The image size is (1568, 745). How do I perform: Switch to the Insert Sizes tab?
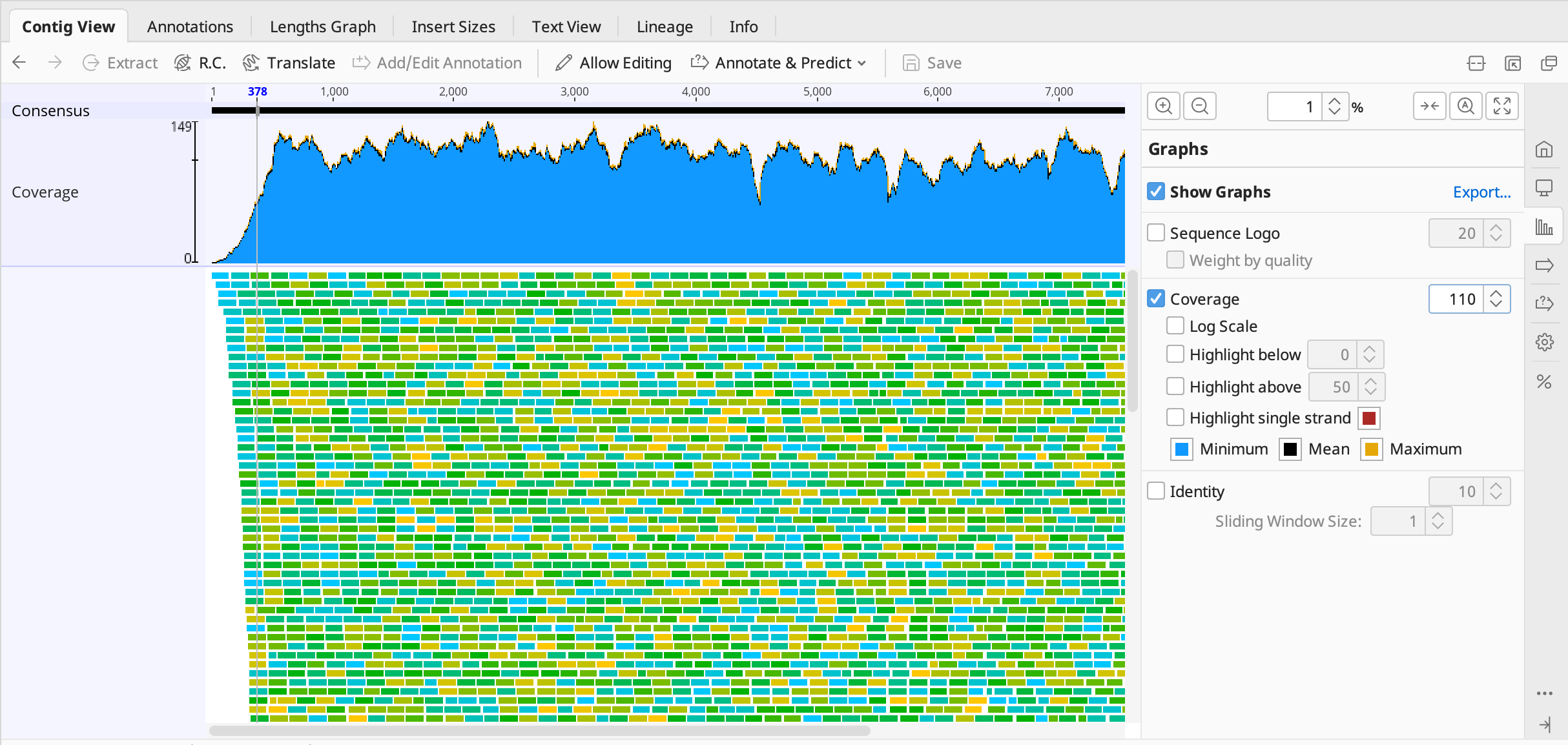tap(453, 26)
